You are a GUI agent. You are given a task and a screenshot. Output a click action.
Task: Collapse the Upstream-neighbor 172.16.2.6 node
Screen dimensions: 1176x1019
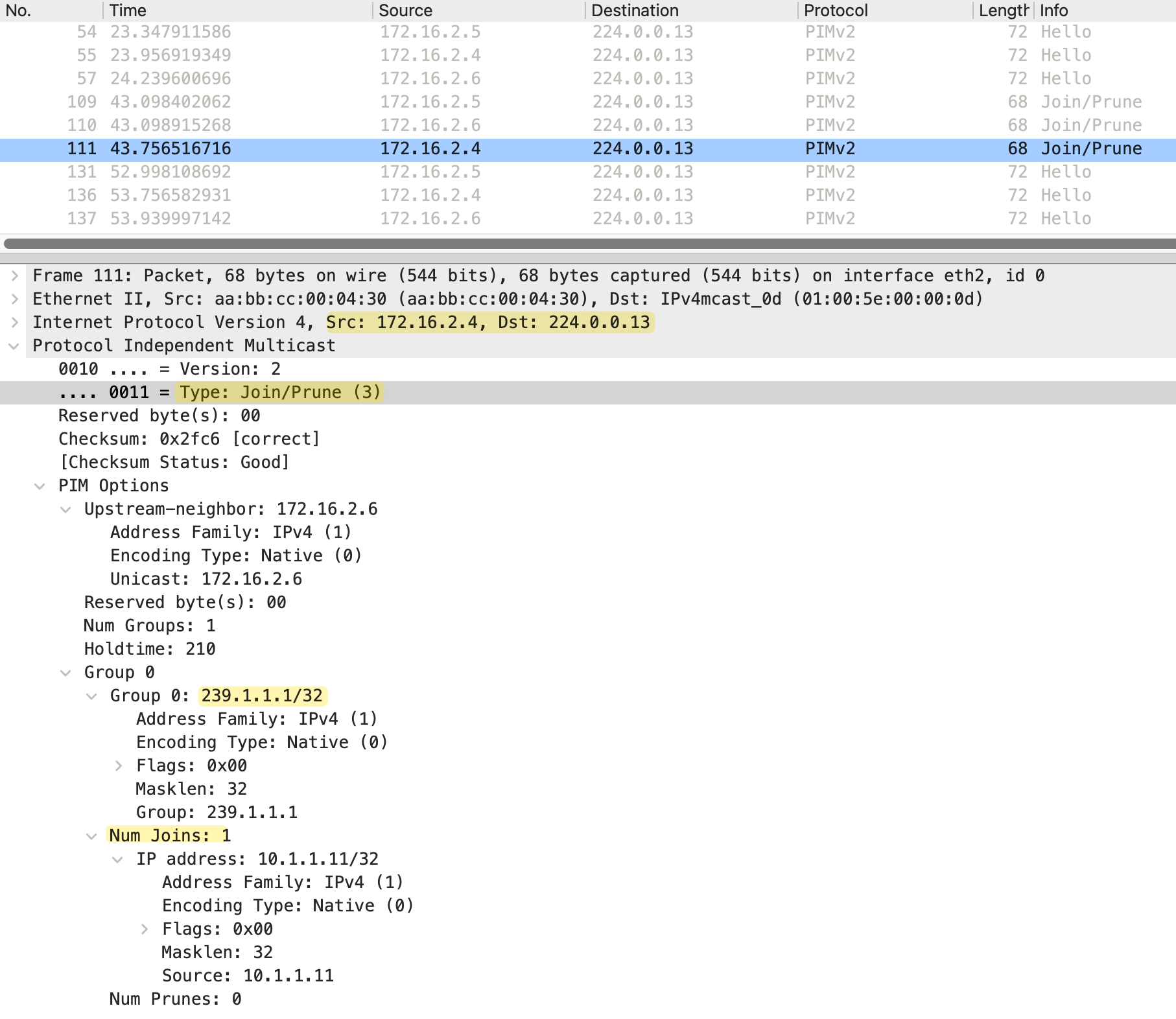(66, 509)
